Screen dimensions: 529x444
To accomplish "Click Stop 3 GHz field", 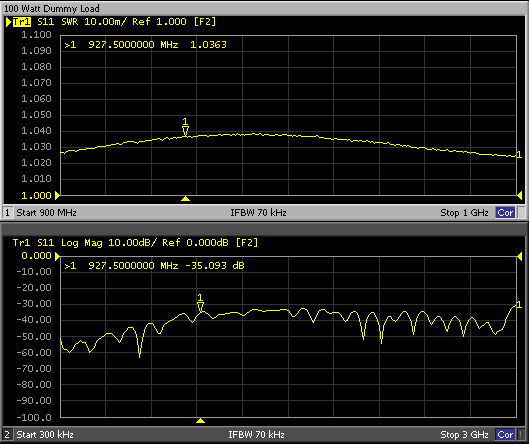I will [x=464, y=435].
